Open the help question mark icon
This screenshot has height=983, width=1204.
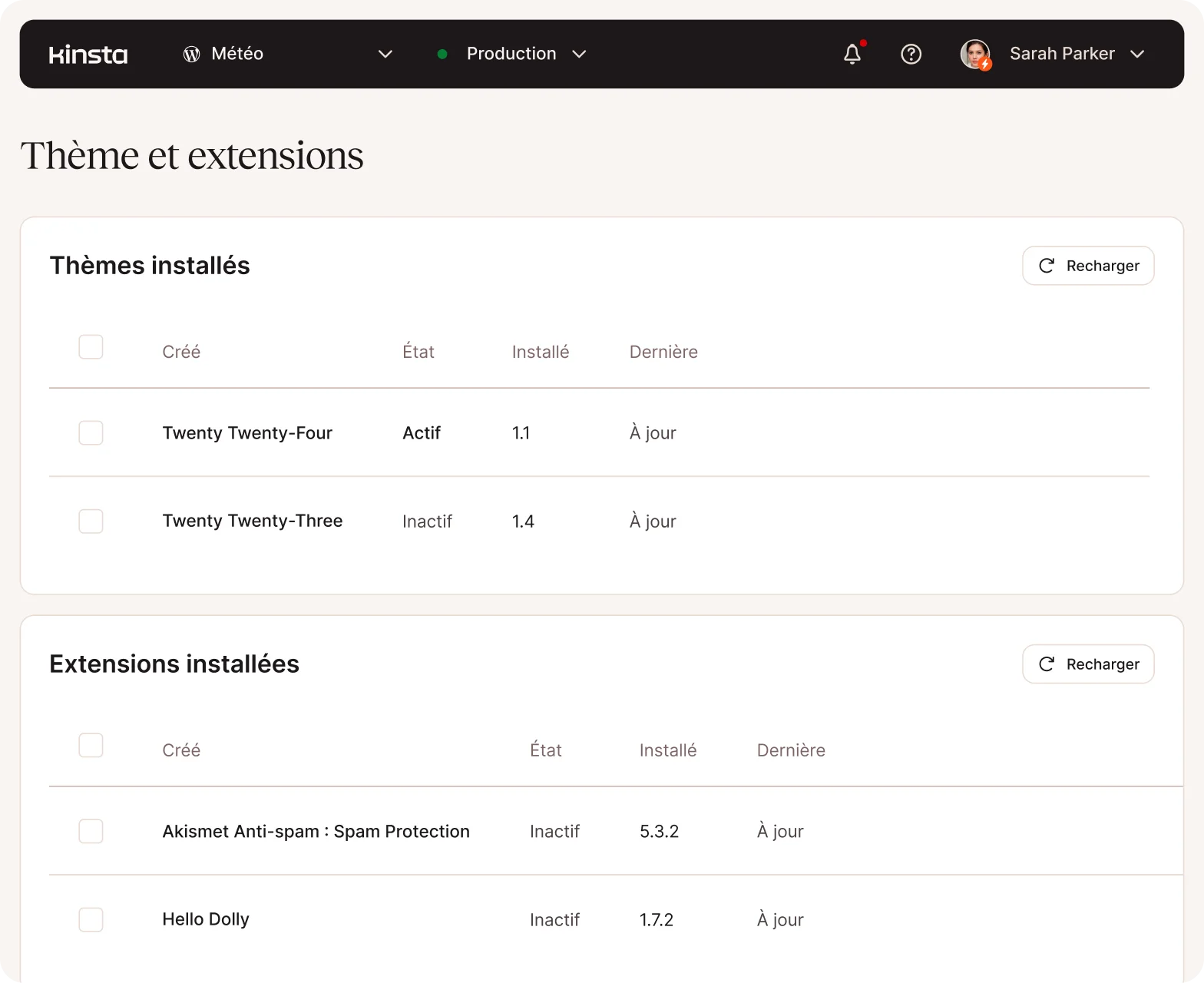[x=911, y=54]
